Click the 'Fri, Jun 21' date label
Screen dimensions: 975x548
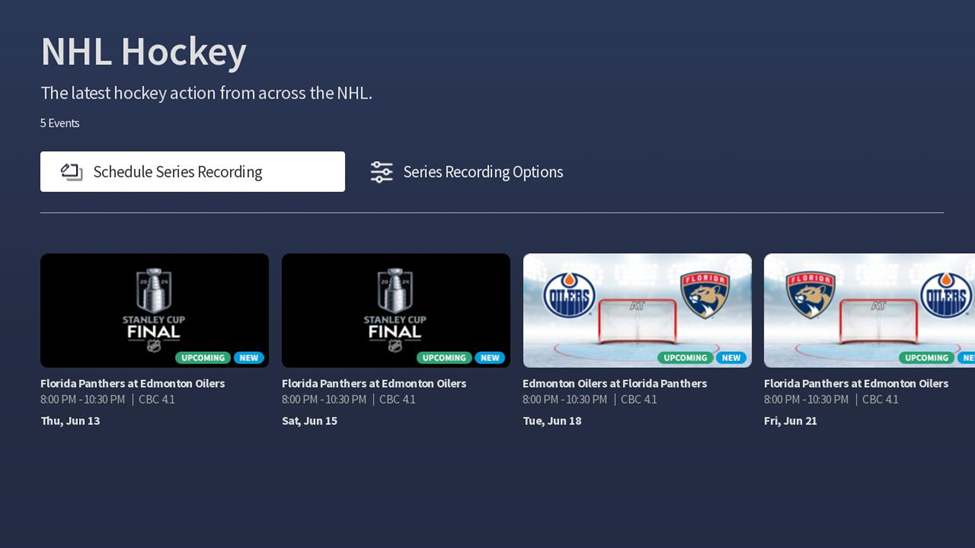click(790, 420)
